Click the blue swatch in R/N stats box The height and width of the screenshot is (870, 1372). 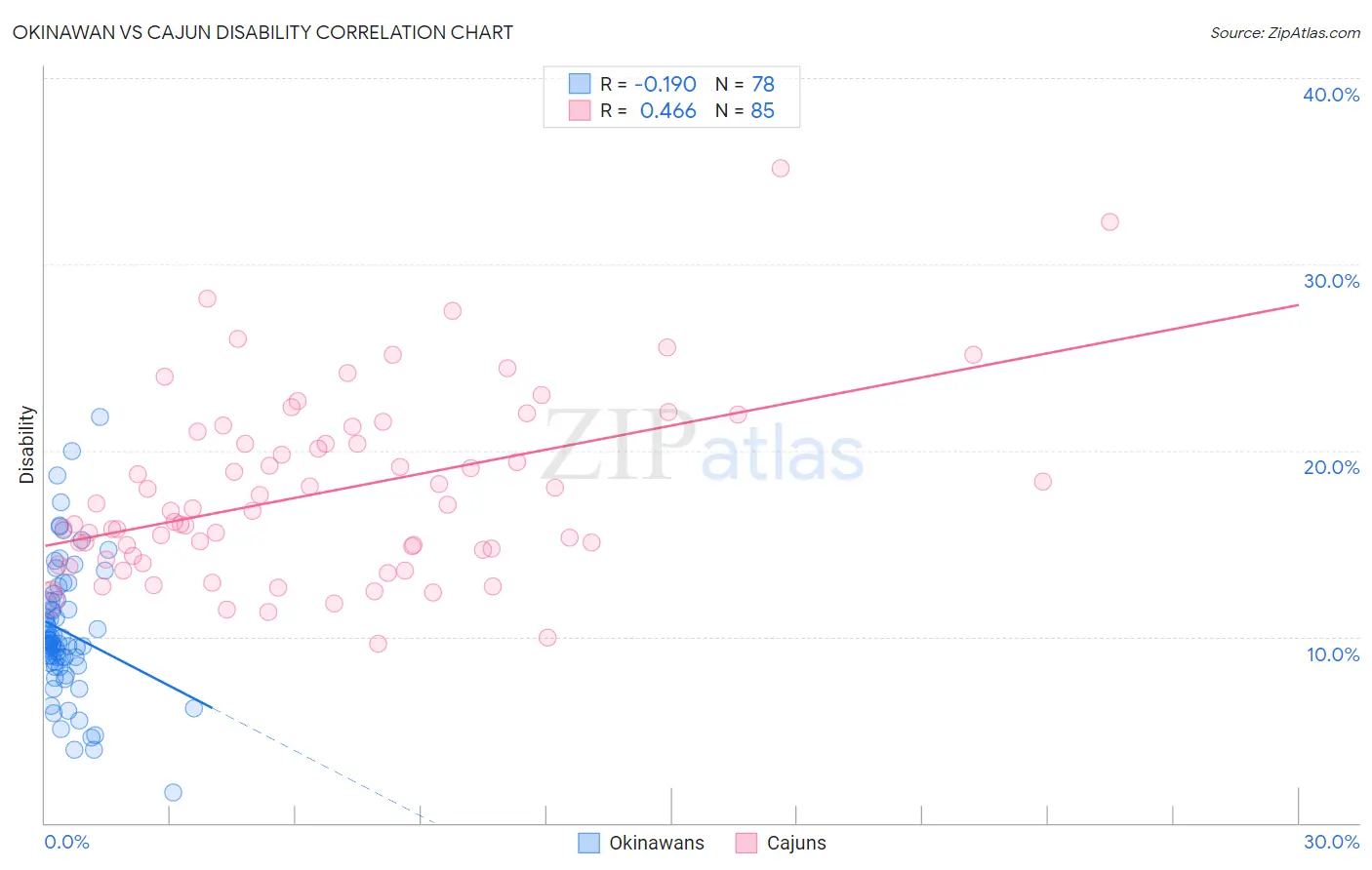click(580, 84)
